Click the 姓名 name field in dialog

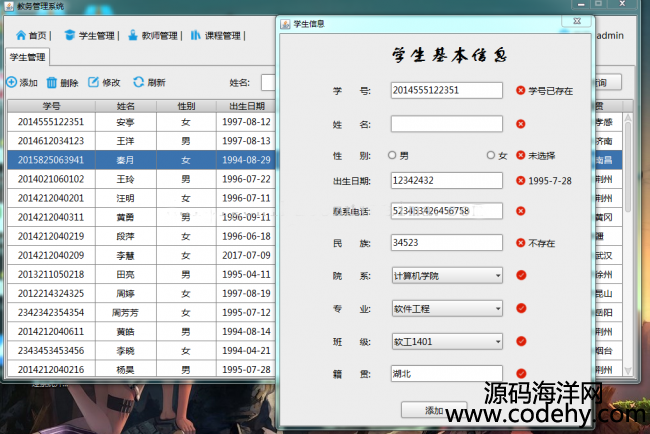coord(446,124)
